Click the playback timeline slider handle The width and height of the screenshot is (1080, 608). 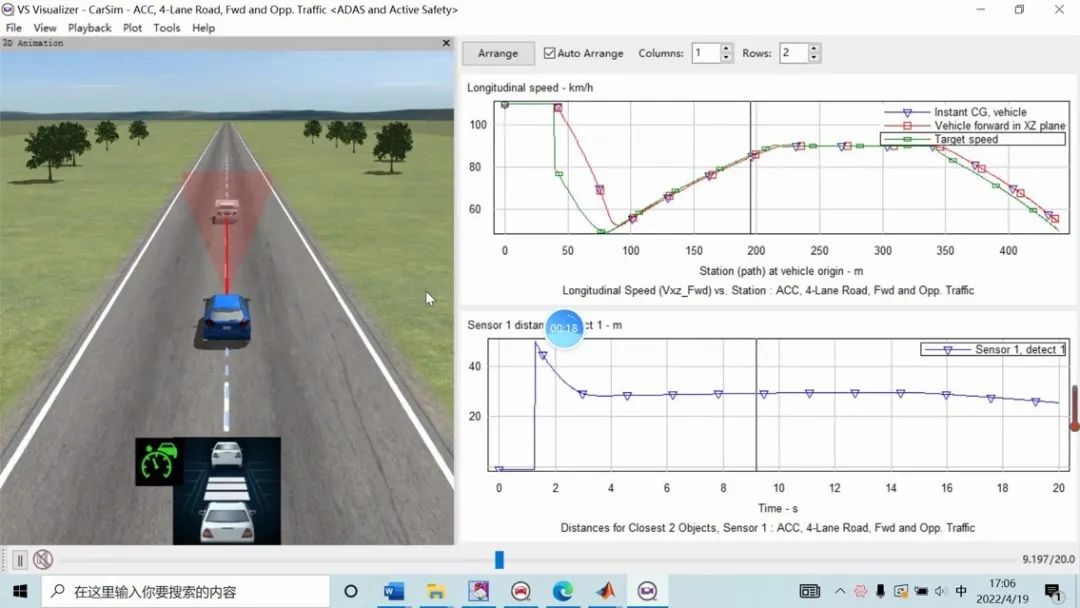click(x=499, y=560)
